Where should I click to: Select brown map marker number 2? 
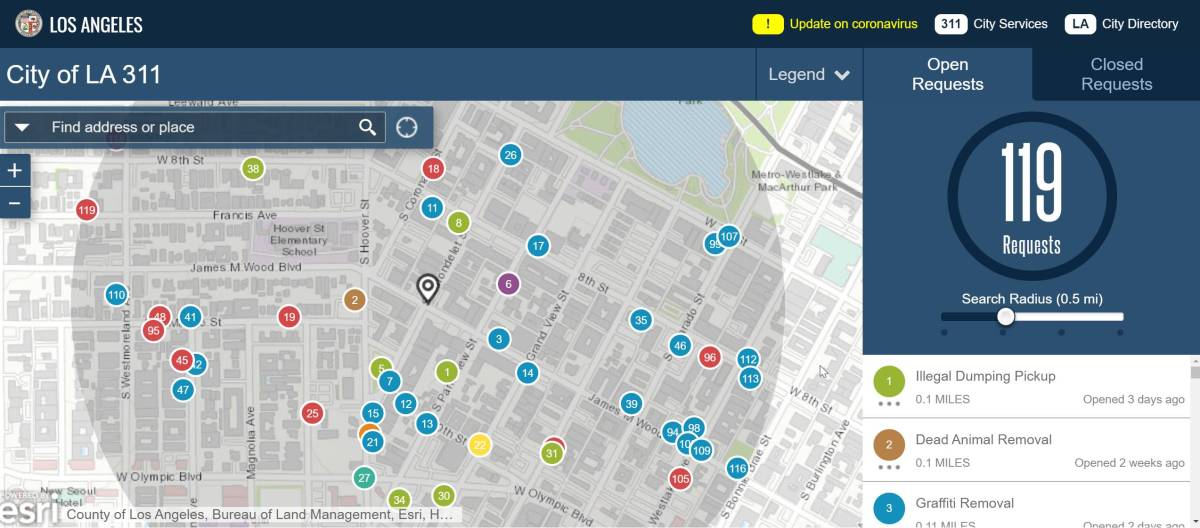click(x=354, y=299)
